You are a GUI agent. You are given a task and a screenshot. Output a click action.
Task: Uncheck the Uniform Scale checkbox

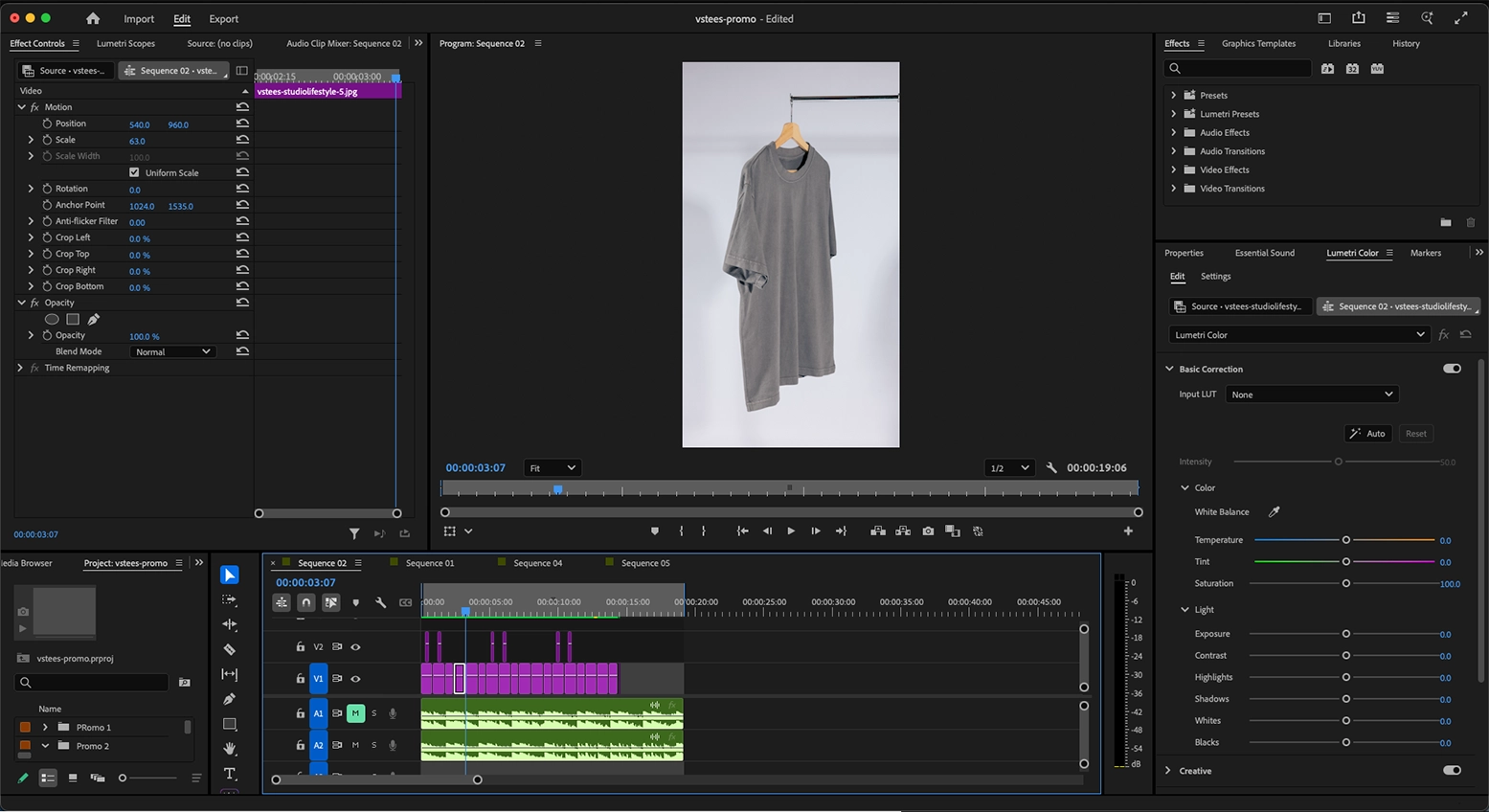(x=134, y=173)
